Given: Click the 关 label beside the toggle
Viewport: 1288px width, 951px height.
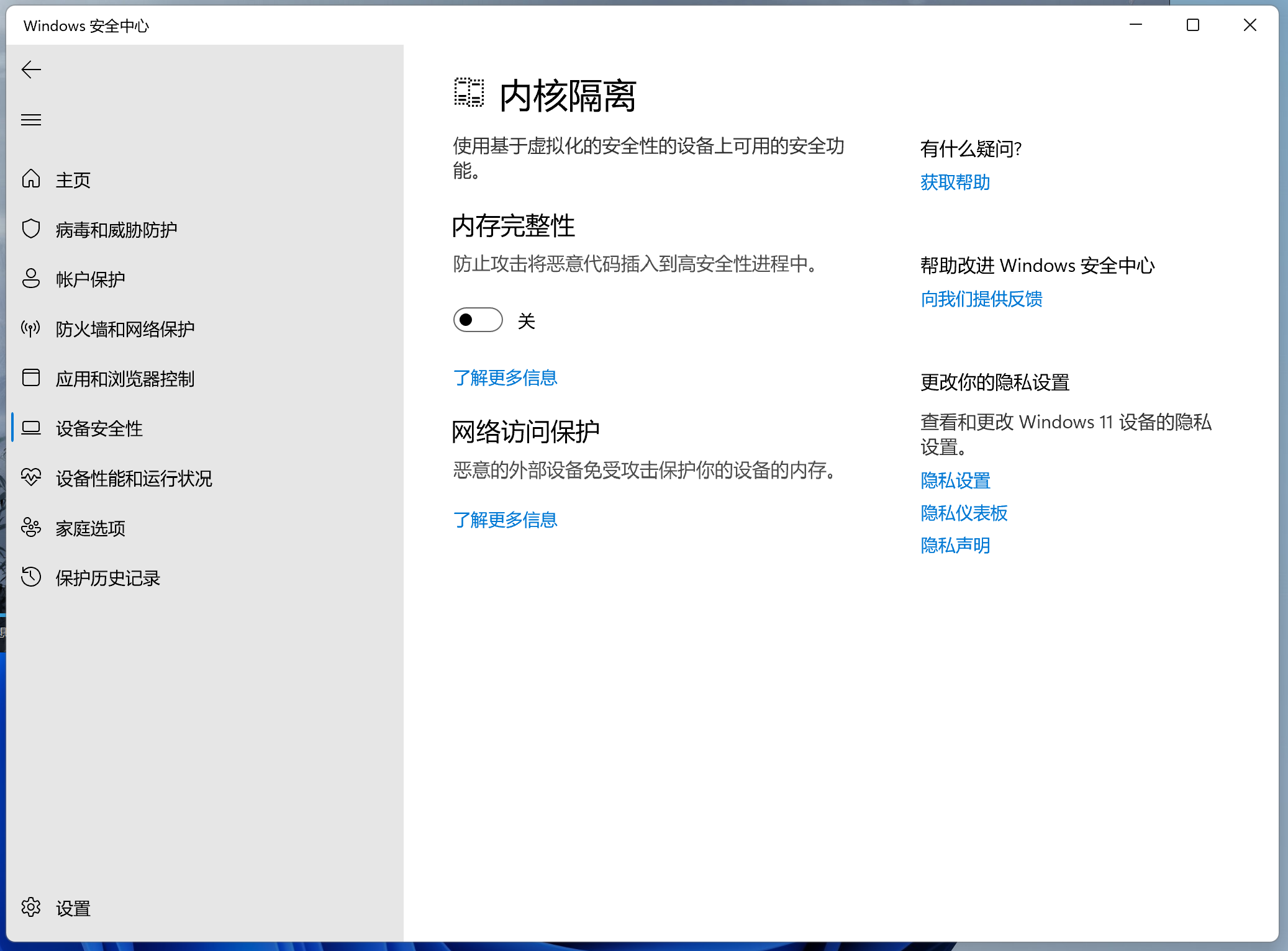Looking at the screenshot, I should tap(527, 320).
